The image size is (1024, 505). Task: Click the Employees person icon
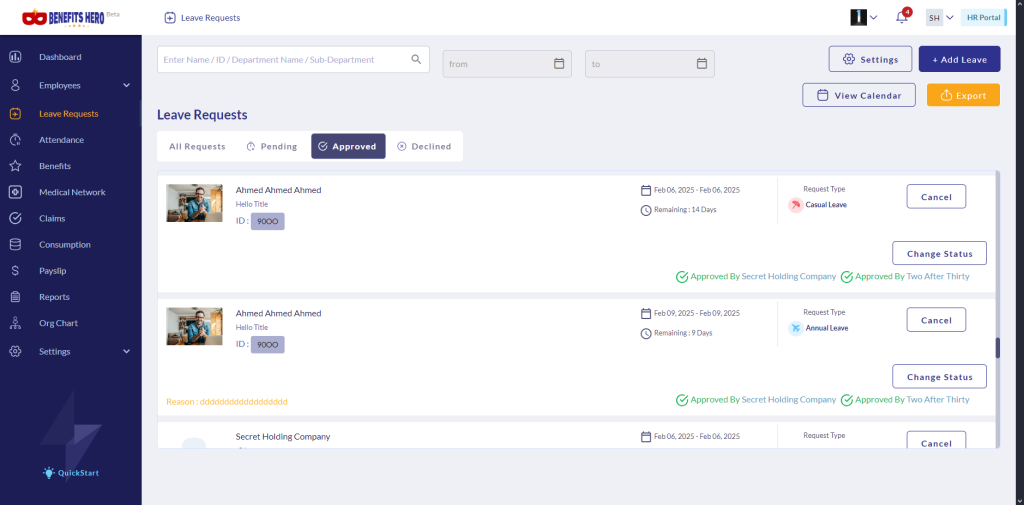(x=16, y=85)
